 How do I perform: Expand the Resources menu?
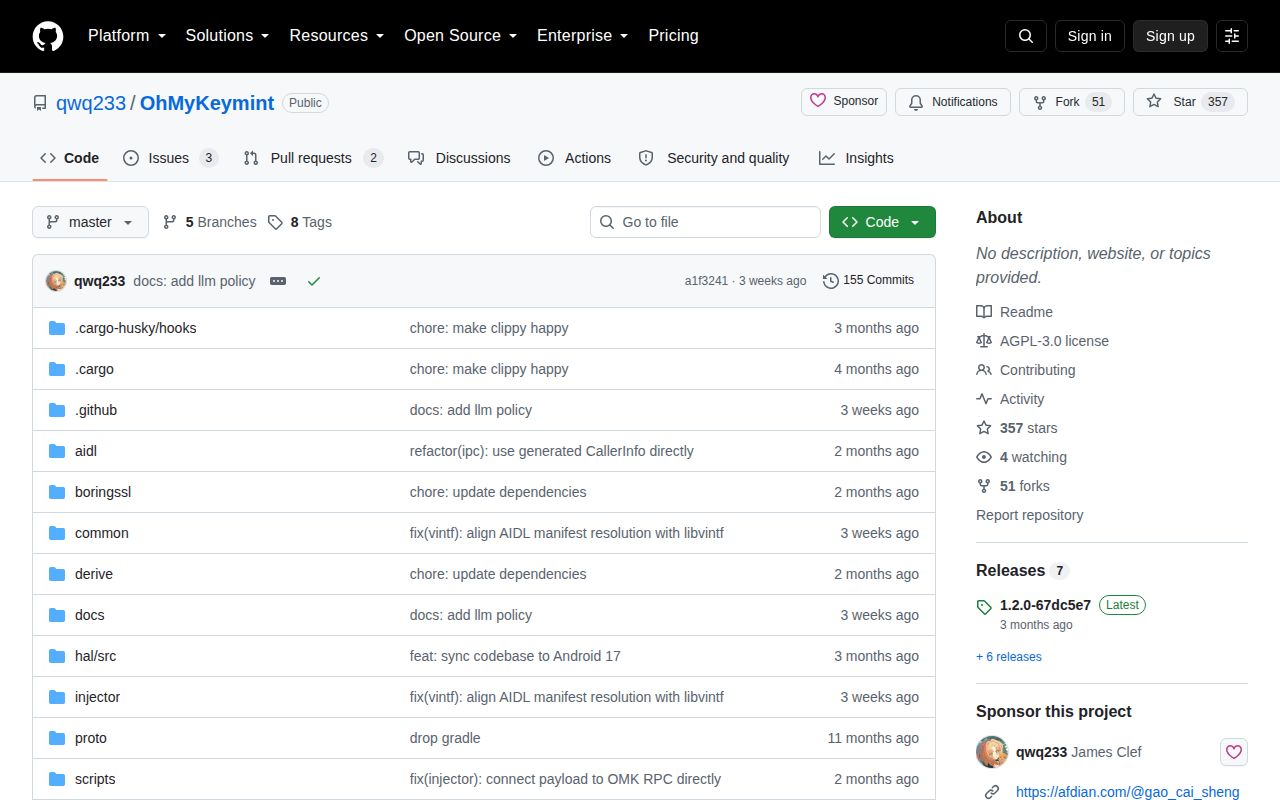pyautogui.click(x=336, y=36)
